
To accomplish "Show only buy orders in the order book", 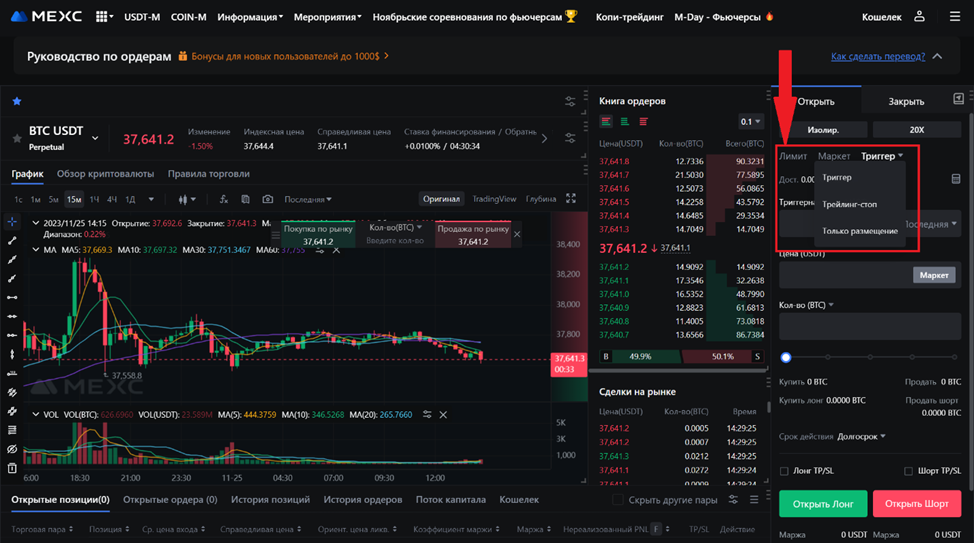I will click(x=625, y=122).
